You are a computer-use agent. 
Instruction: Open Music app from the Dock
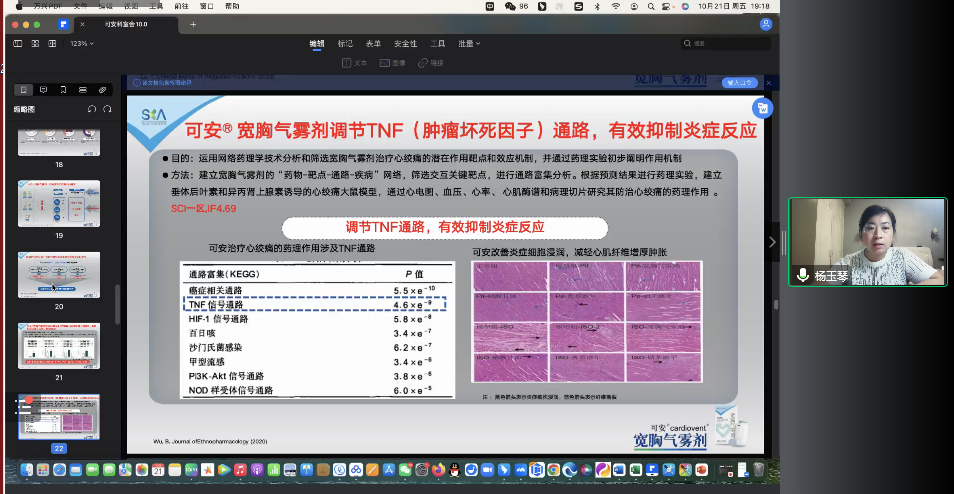(240, 470)
